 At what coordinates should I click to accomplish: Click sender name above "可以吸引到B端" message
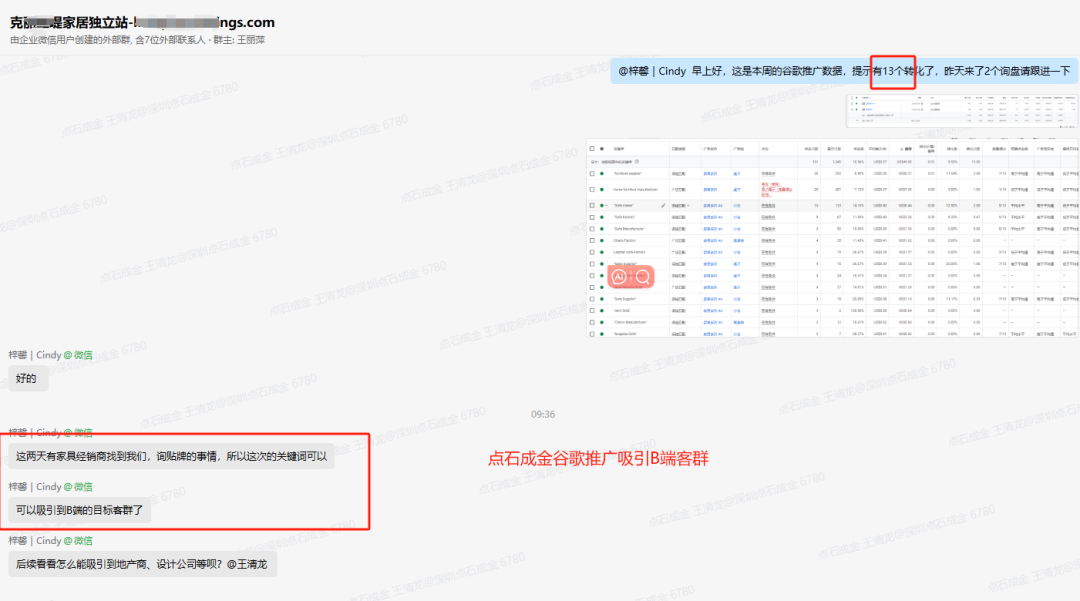pos(34,487)
